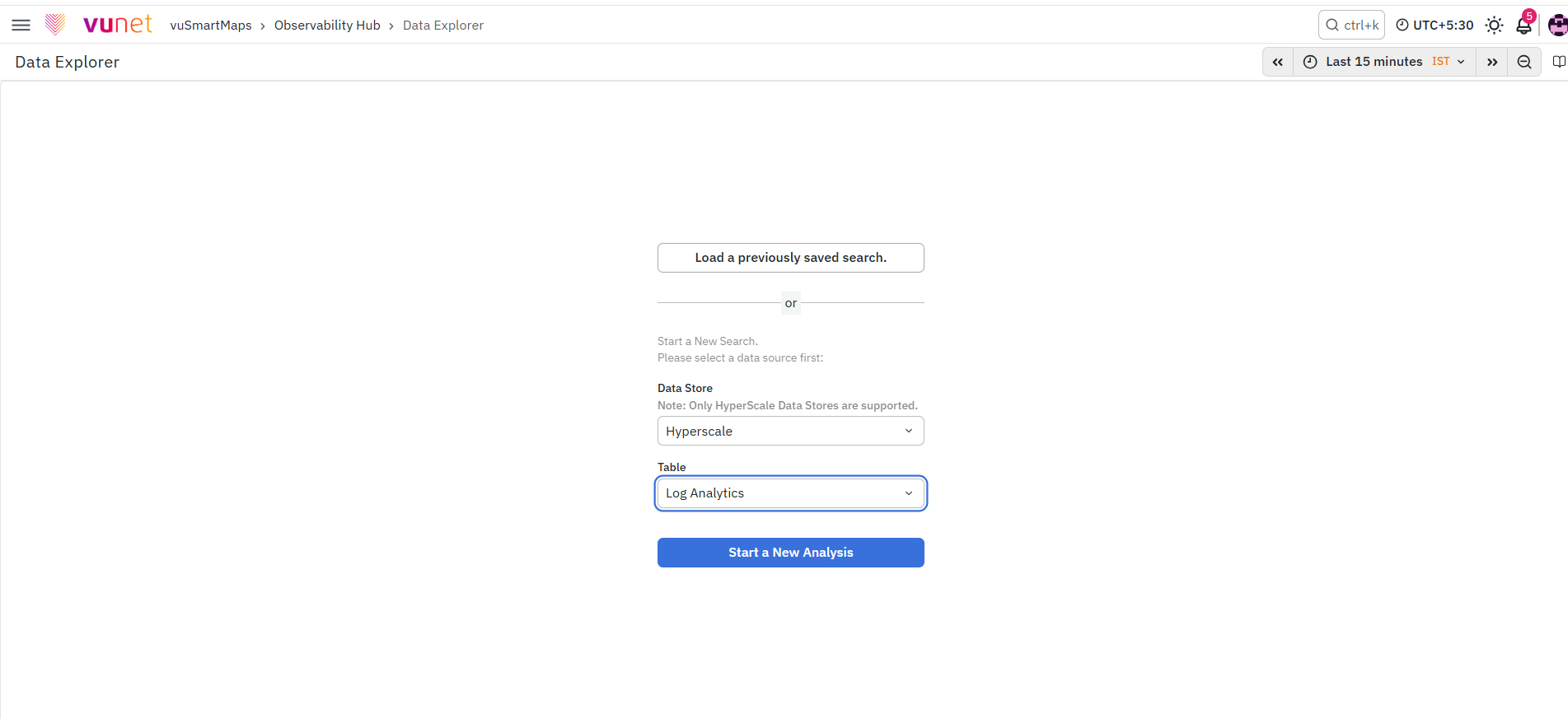Open the notifications bell

tap(1524, 25)
